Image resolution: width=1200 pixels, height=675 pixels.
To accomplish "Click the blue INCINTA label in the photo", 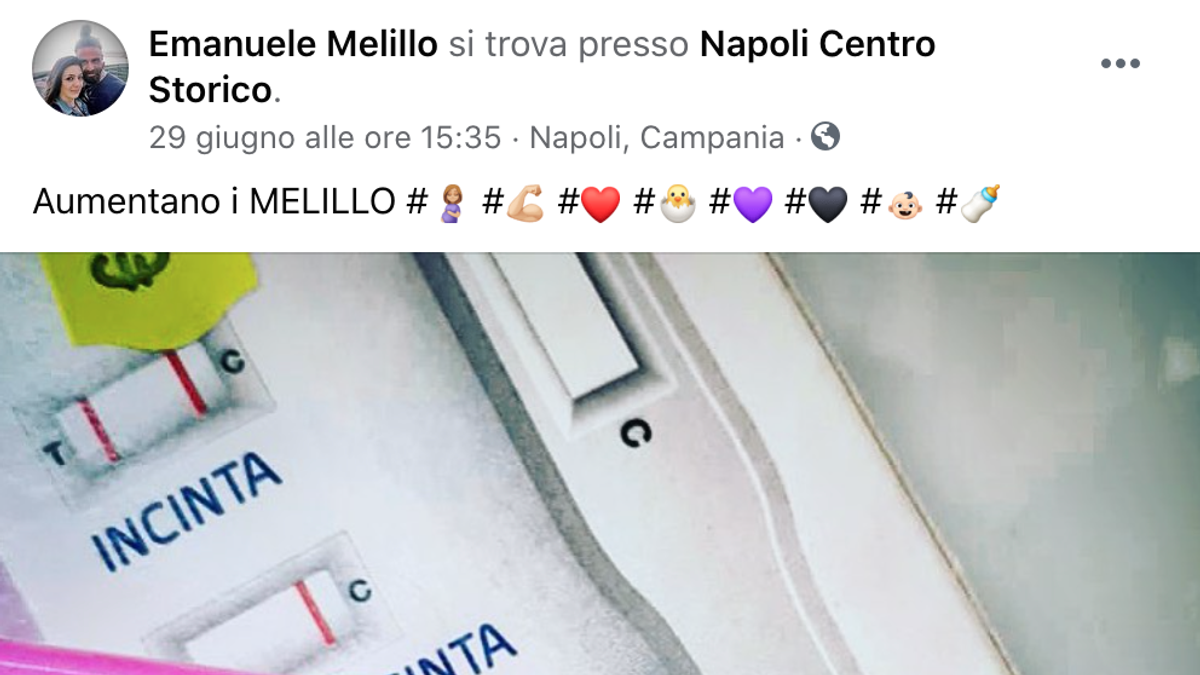I will (187, 511).
